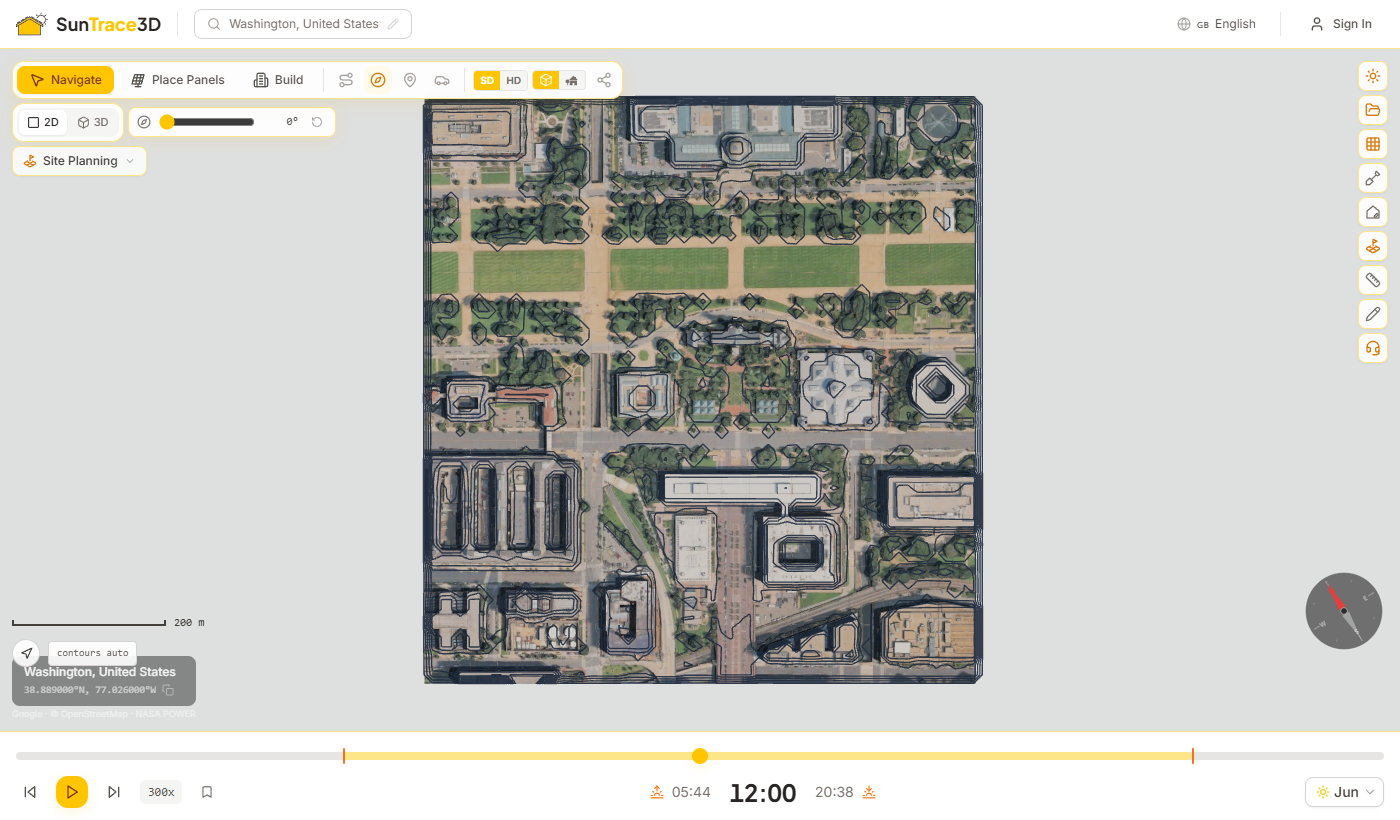
Task: Start the sun animation playback
Action: pyautogui.click(x=72, y=792)
